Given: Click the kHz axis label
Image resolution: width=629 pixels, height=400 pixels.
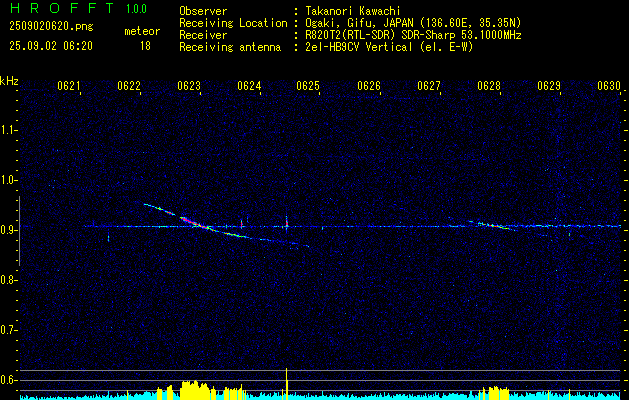Looking at the screenshot, I should click(x=9, y=81).
